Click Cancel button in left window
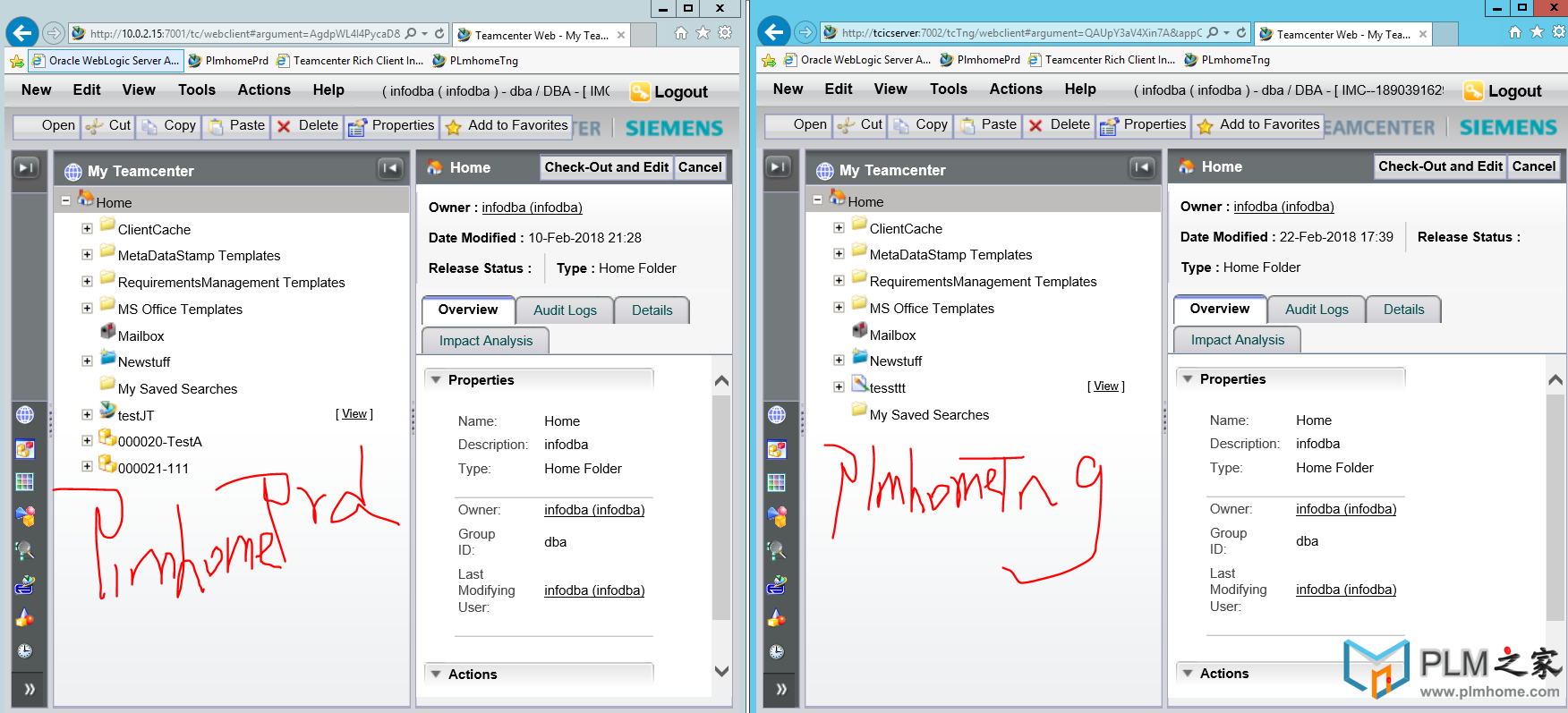This screenshot has width=1568, height=713. 700,167
